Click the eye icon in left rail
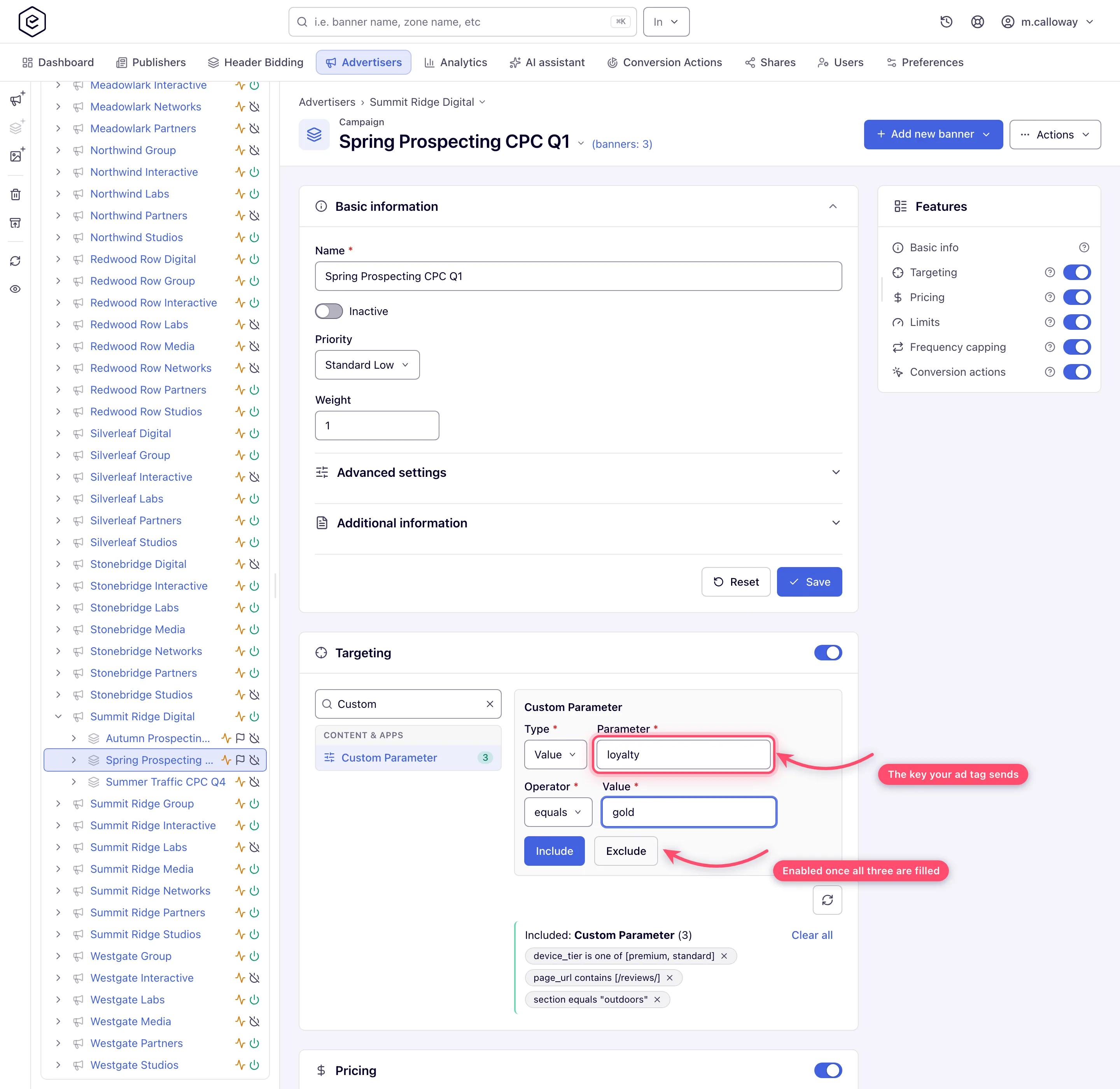1120x1089 pixels. pos(16,289)
